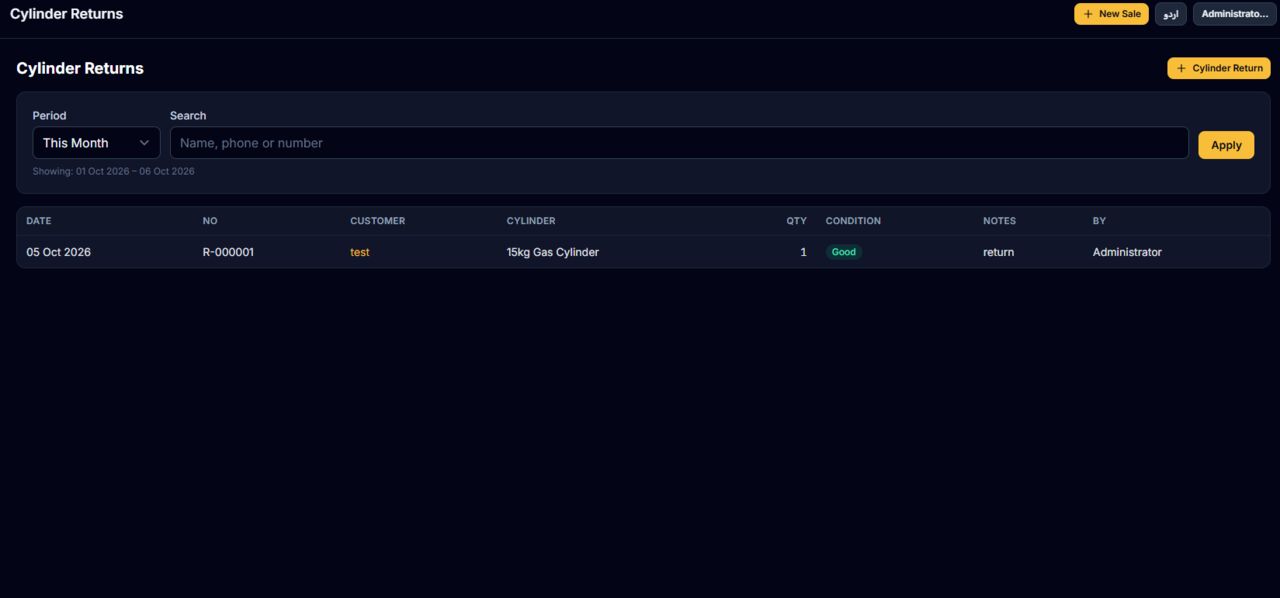Open the Administrator account menu
1280x598 pixels.
tap(1234, 14)
